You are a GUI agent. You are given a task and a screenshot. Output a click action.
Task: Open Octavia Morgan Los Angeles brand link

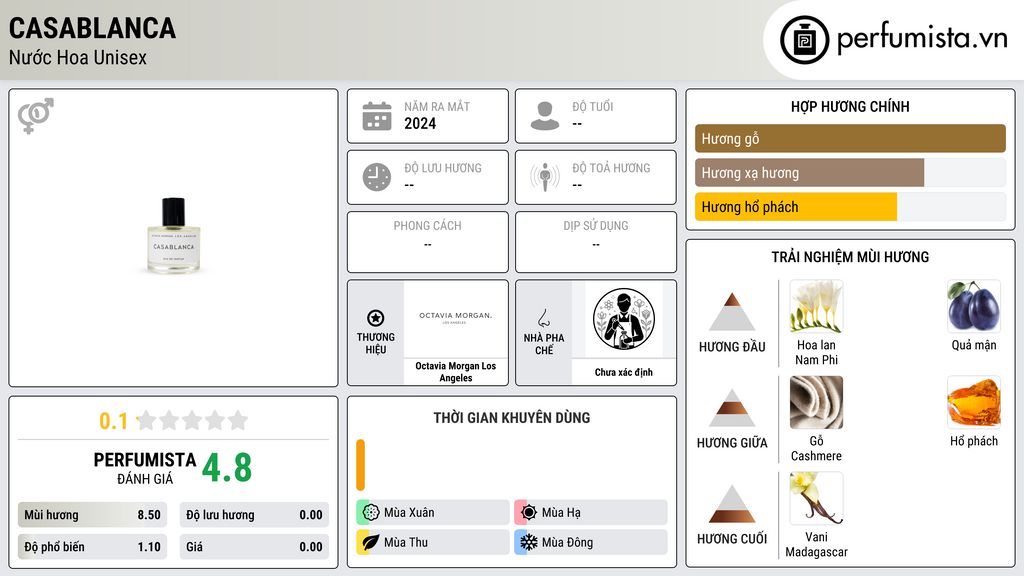tap(456, 372)
